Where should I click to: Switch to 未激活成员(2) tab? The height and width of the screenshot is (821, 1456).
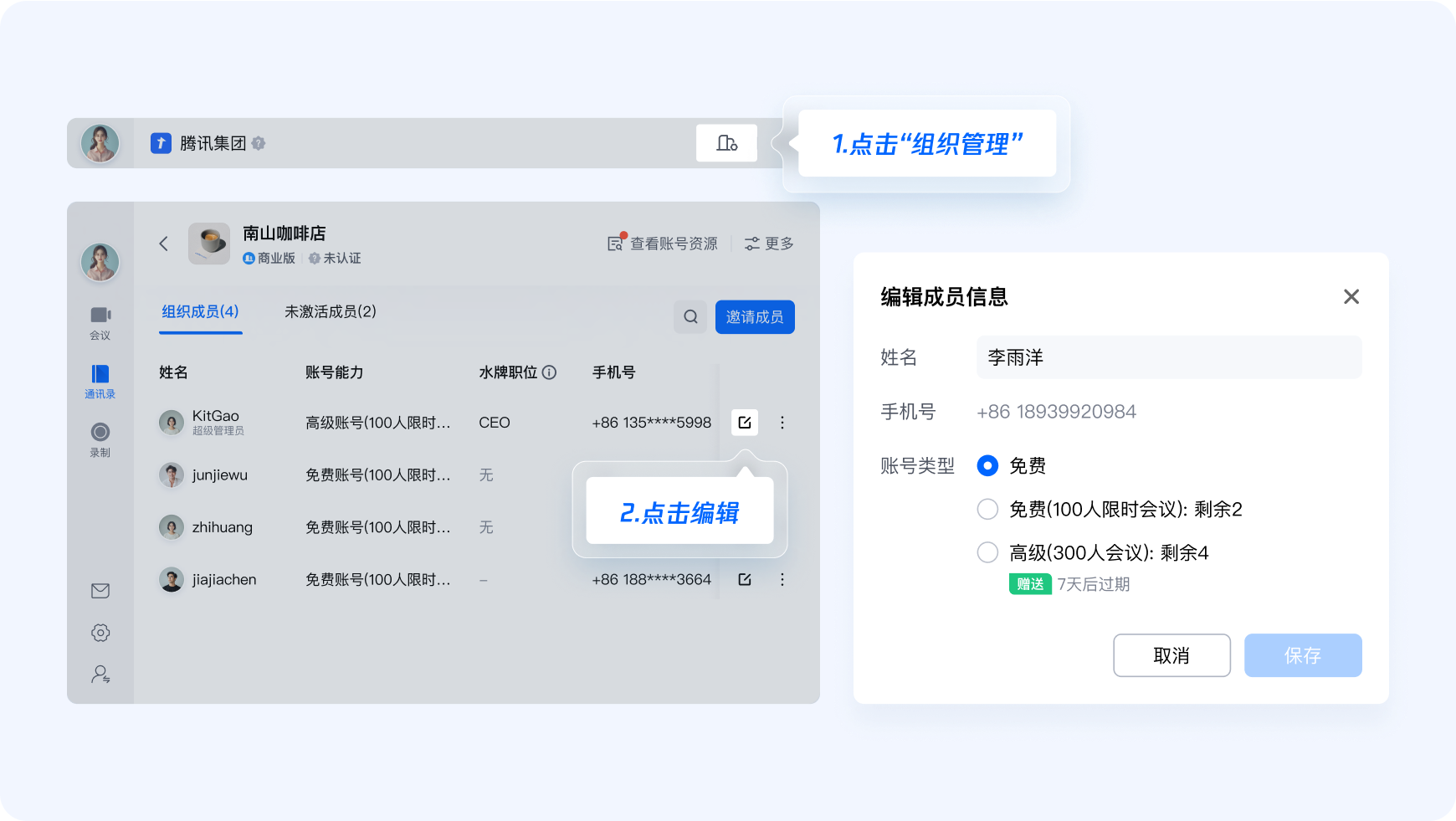(331, 312)
